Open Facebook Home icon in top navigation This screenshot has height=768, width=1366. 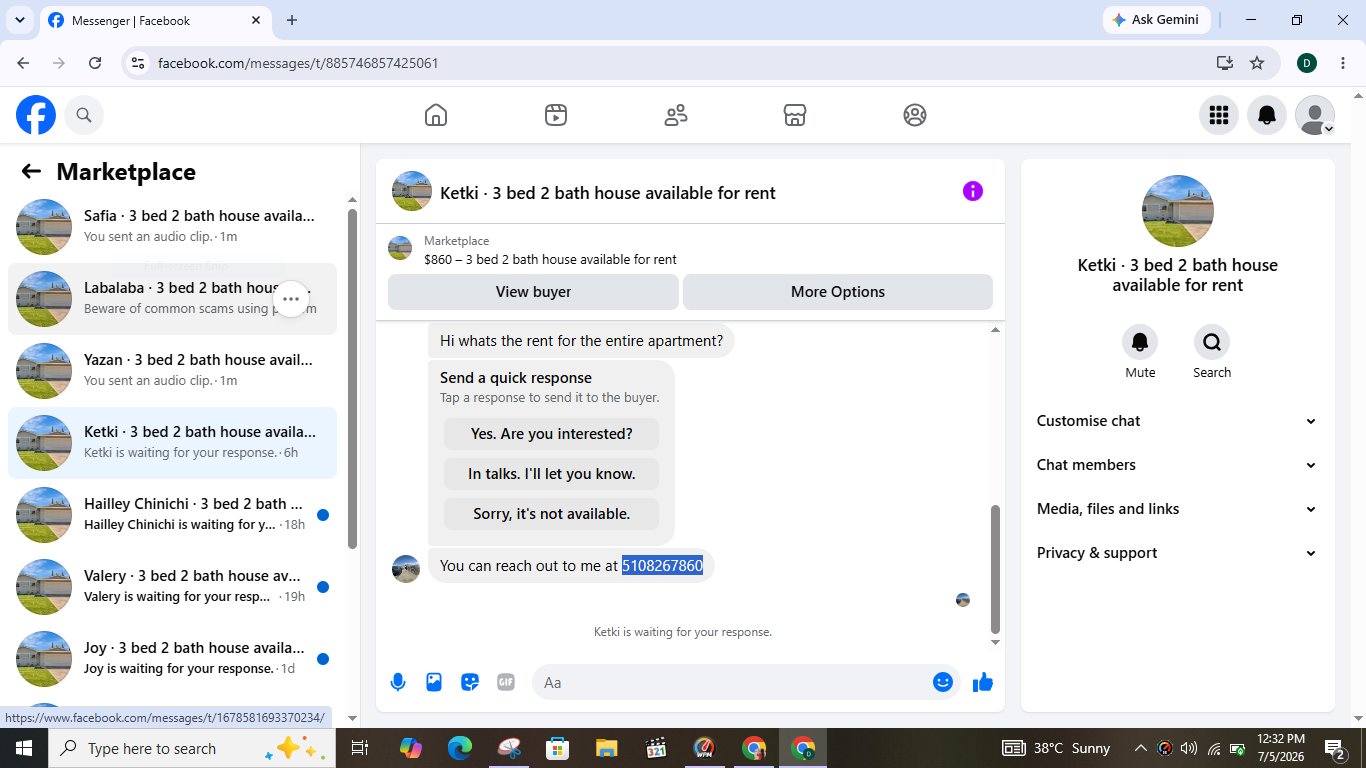tap(436, 115)
